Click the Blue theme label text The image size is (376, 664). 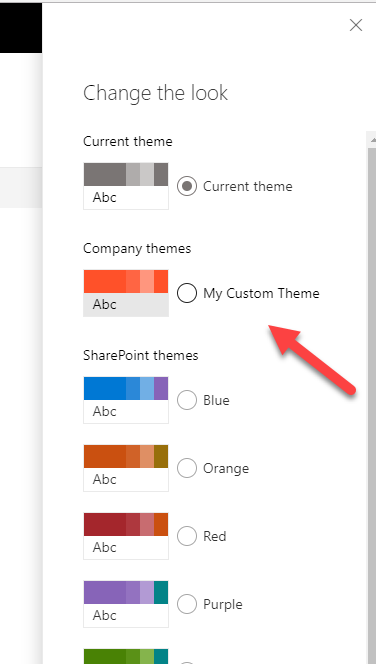(x=216, y=400)
